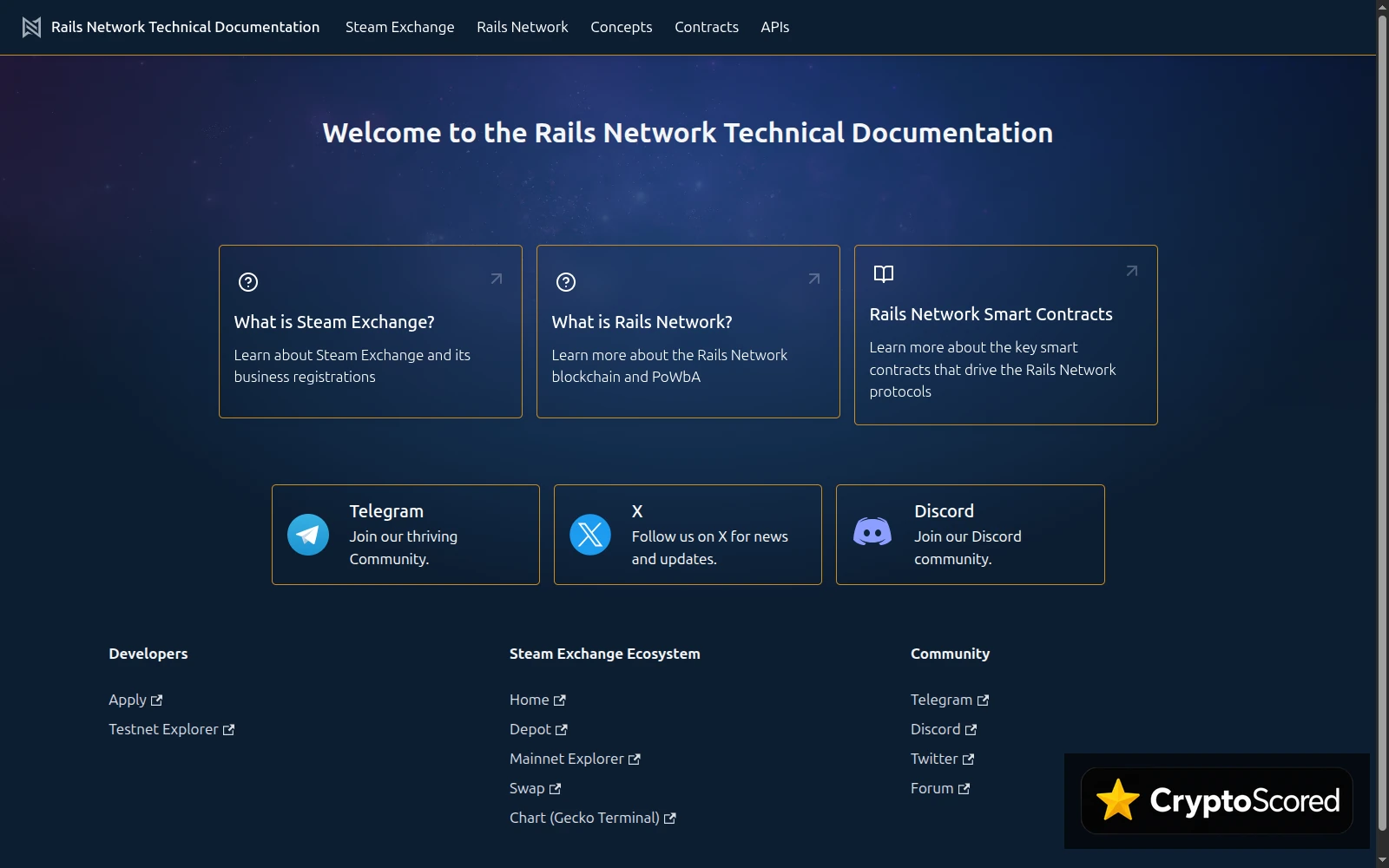Open the Testnet Explorer footer link
This screenshot has width=1389, height=868.
pyautogui.click(x=163, y=729)
